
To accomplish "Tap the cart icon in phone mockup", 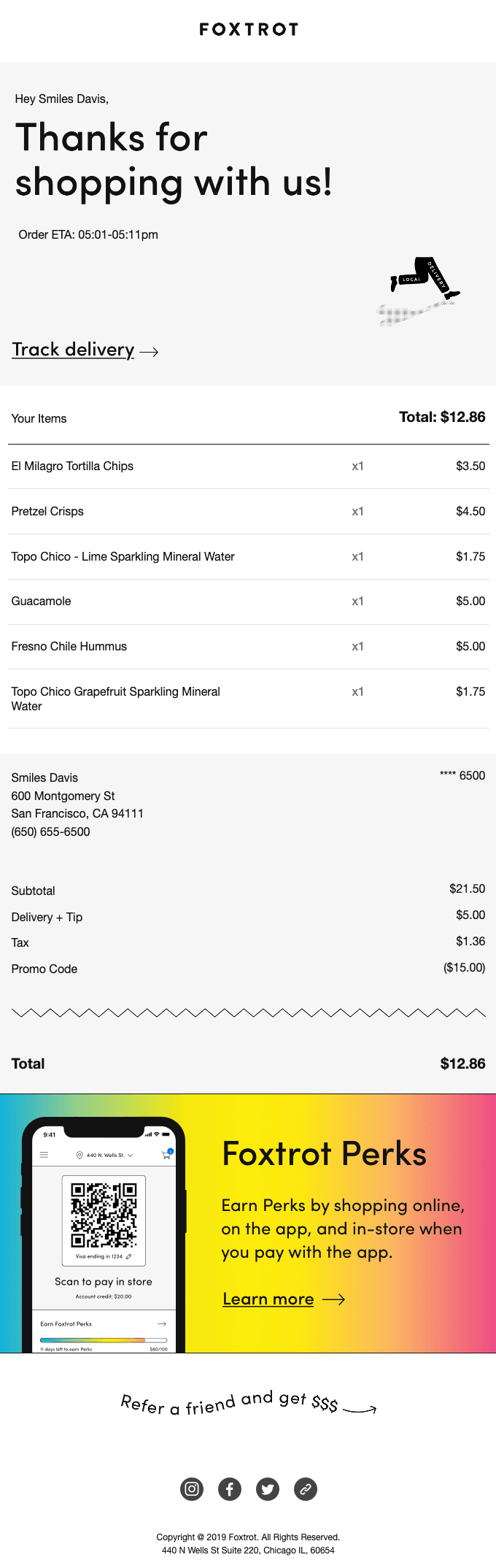I will coord(166,1155).
